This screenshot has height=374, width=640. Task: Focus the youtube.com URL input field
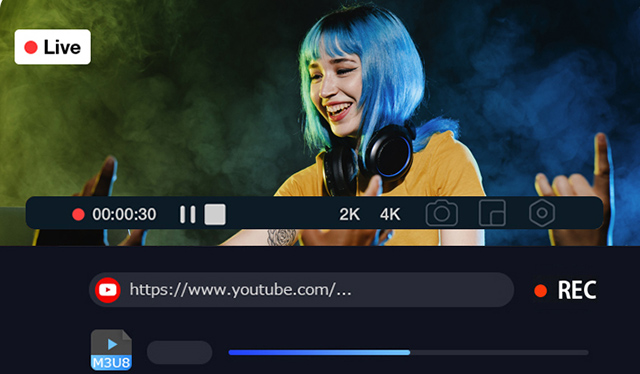coord(301,290)
